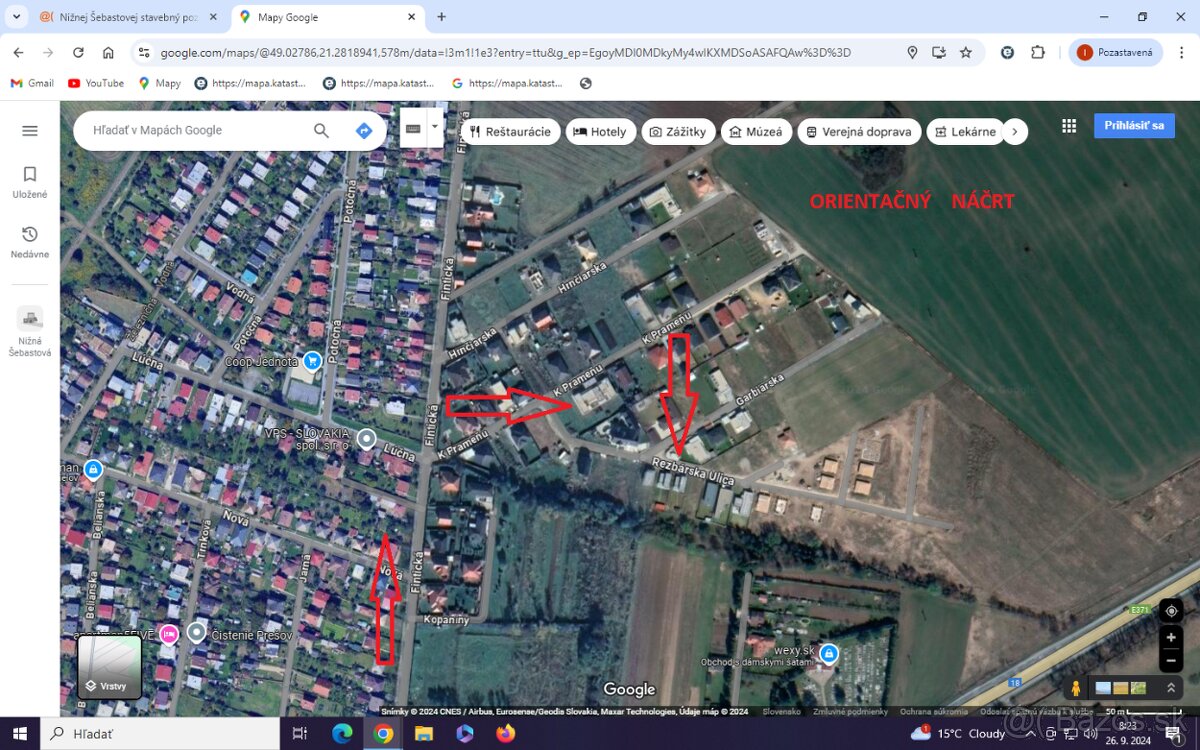The width and height of the screenshot is (1200, 750).
Task: Open the directions icon in search bar
Action: [x=363, y=130]
